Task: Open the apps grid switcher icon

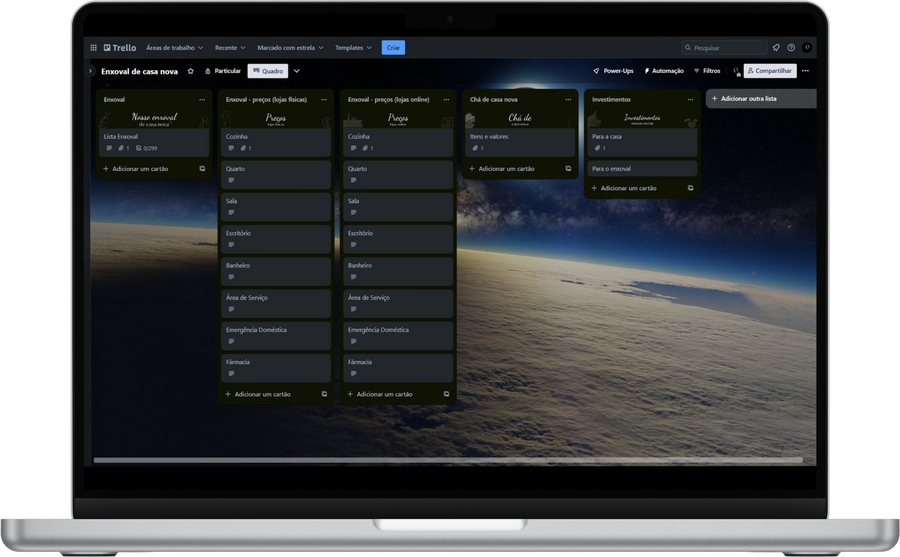Action: pos(94,47)
